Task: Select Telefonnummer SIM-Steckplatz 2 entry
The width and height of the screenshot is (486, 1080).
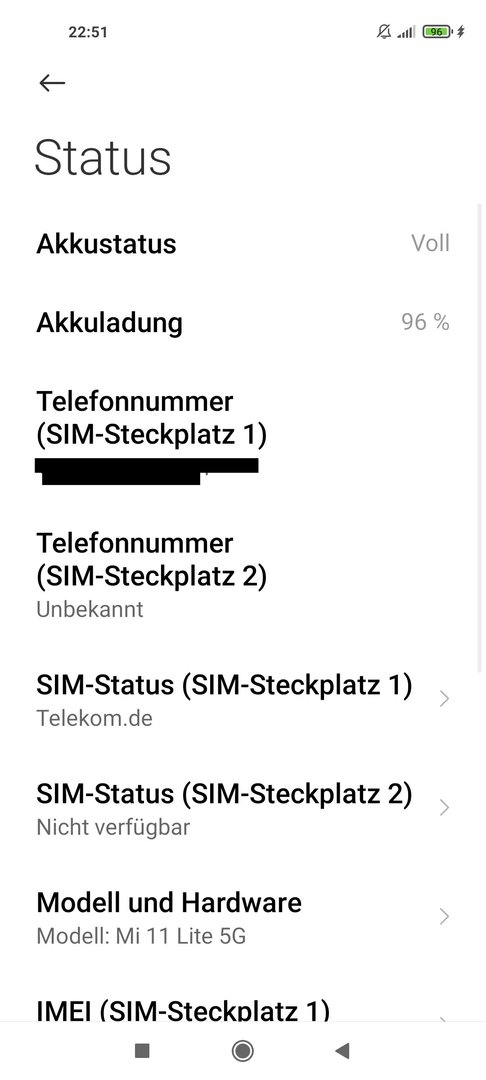Action: (x=243, y=576)
